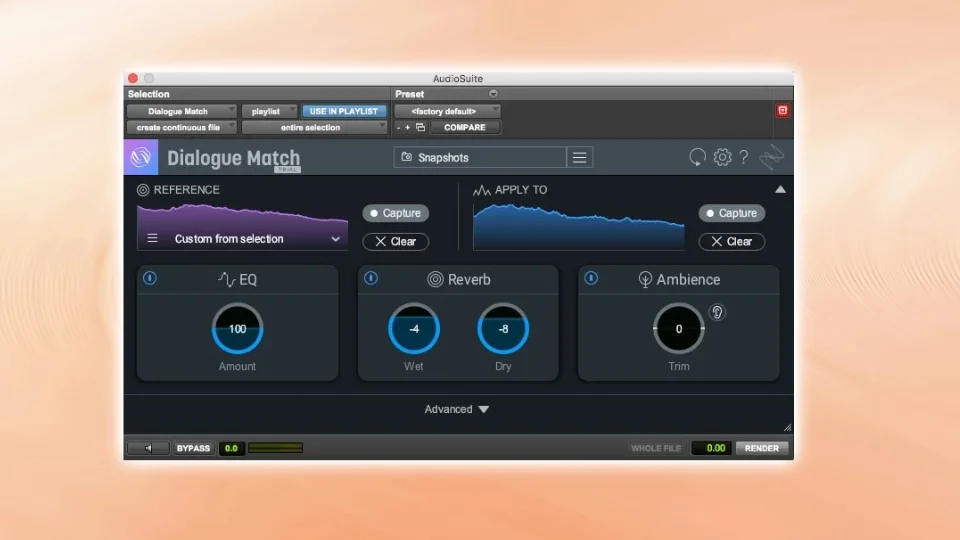Close the AudioSuite window

[x=133, y=78]
